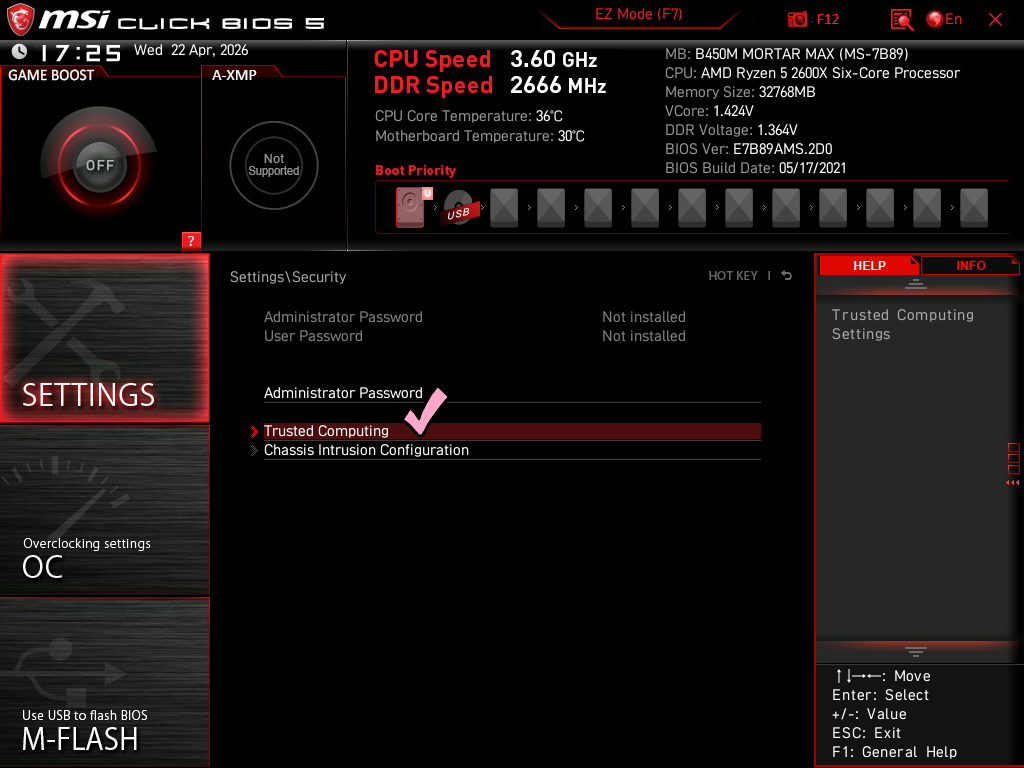Change language via globe En icon

coord(944,20)
